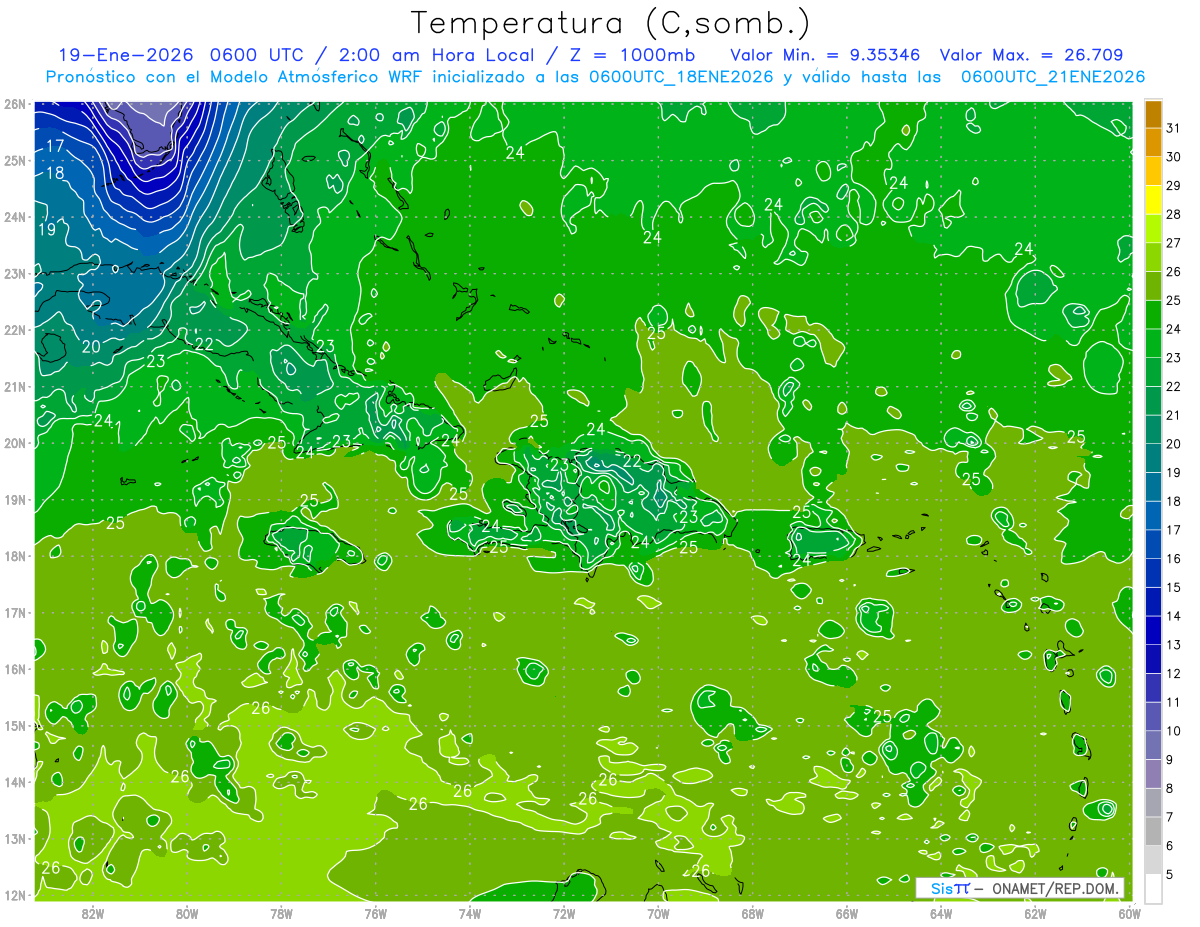Click the 72W longitude axis label
1200x927 pixels.
click(564, 913)
